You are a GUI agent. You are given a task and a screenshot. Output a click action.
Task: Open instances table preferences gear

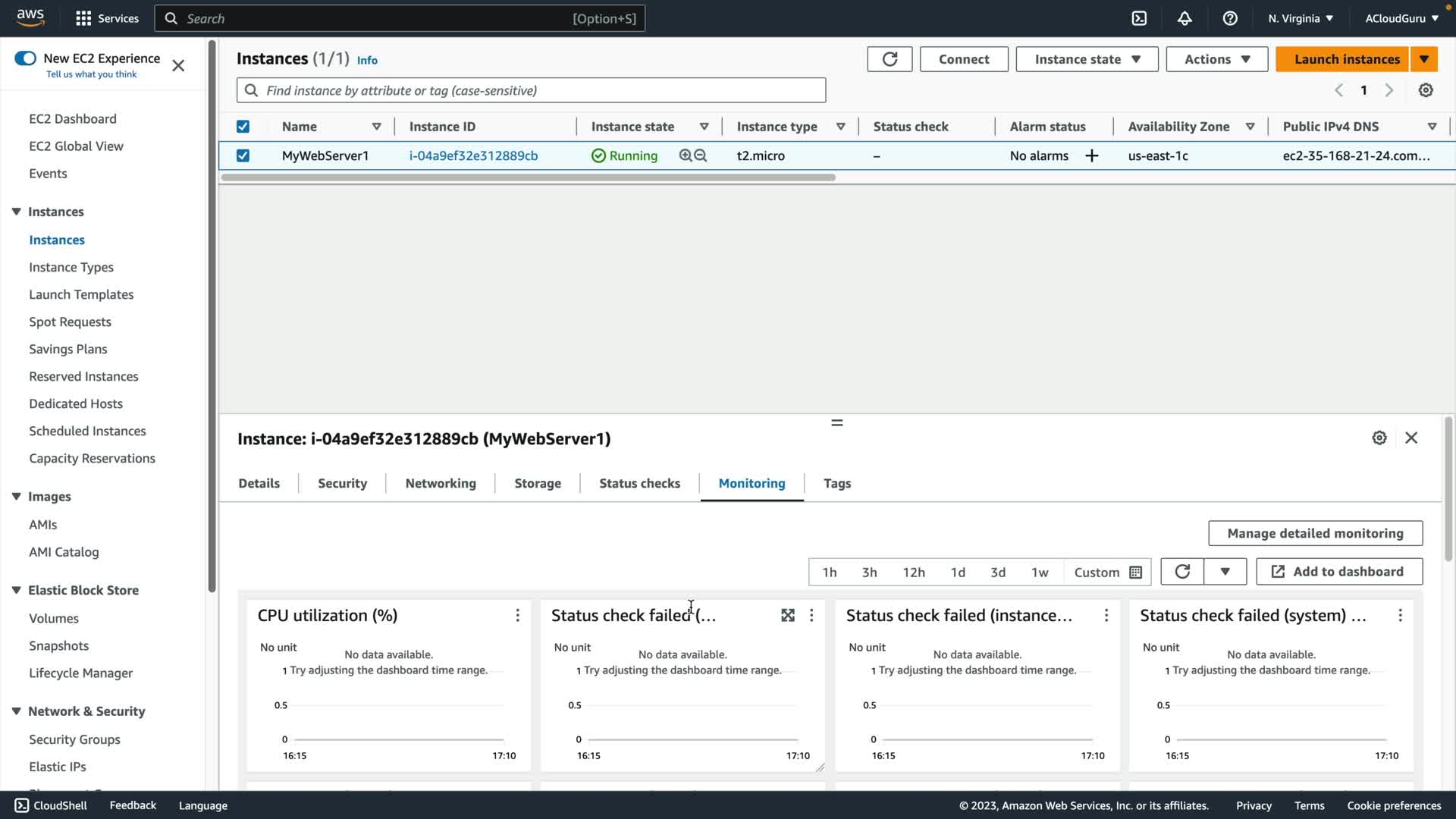pyautogui.click(x=1426, y=90)
